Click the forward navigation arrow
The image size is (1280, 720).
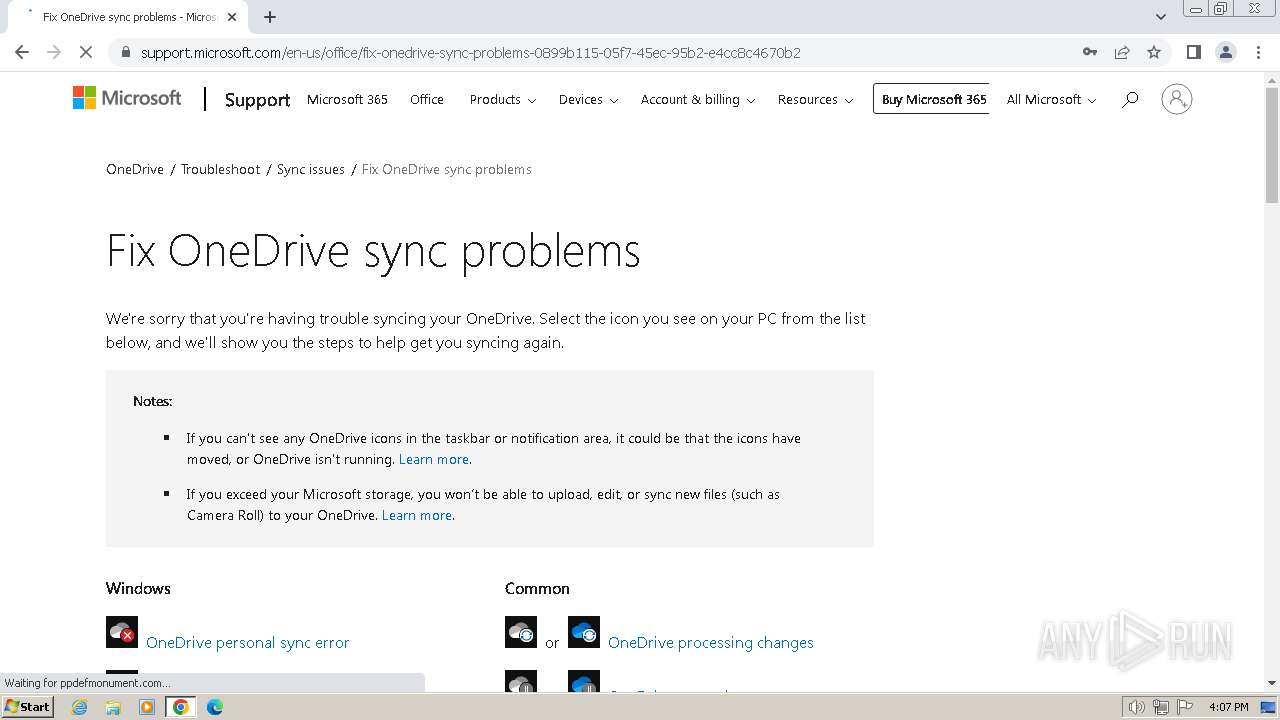[54, 52]
